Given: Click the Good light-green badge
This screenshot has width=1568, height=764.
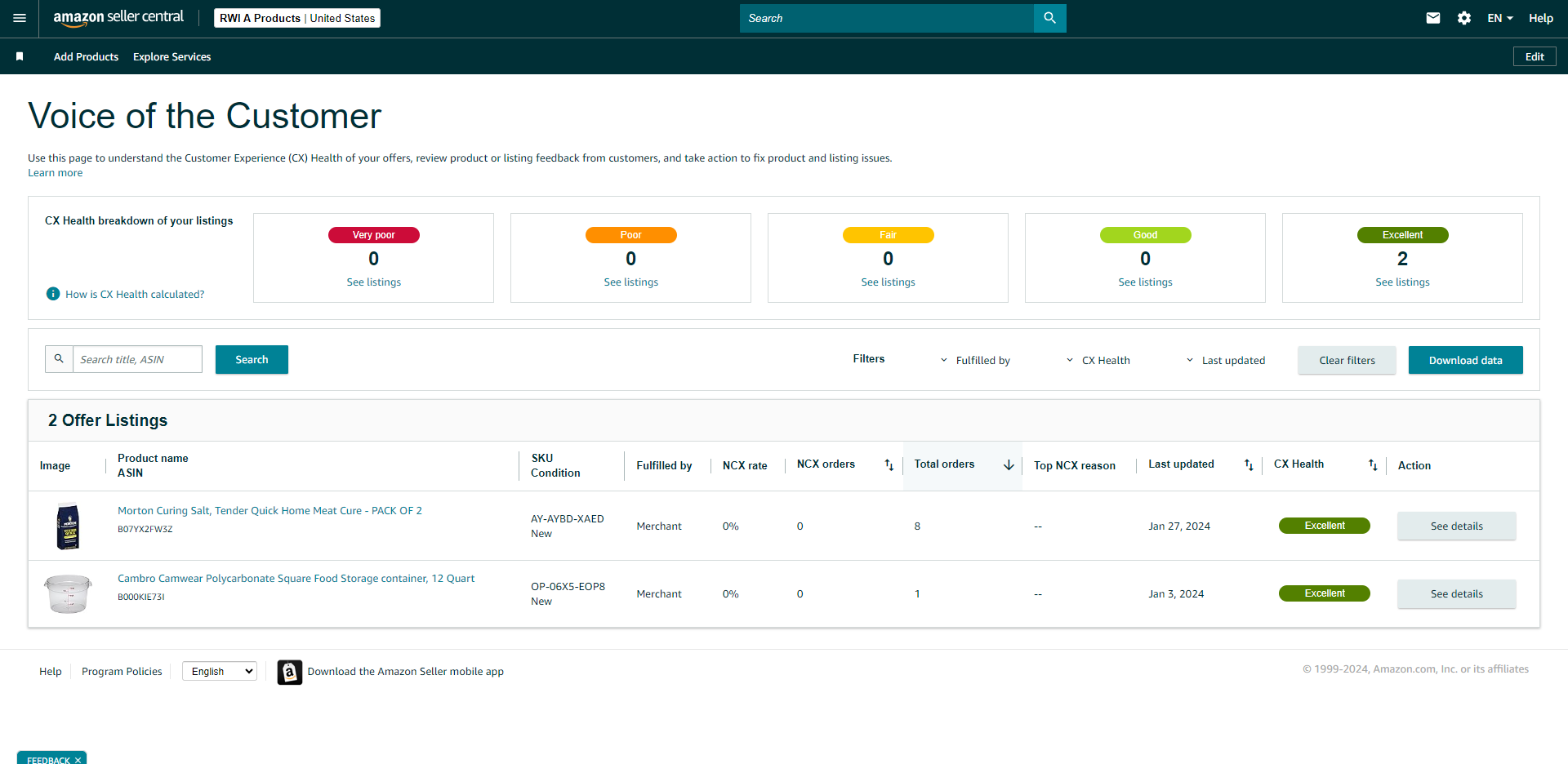Looking at the screenshot, I should pos(1145,235).
